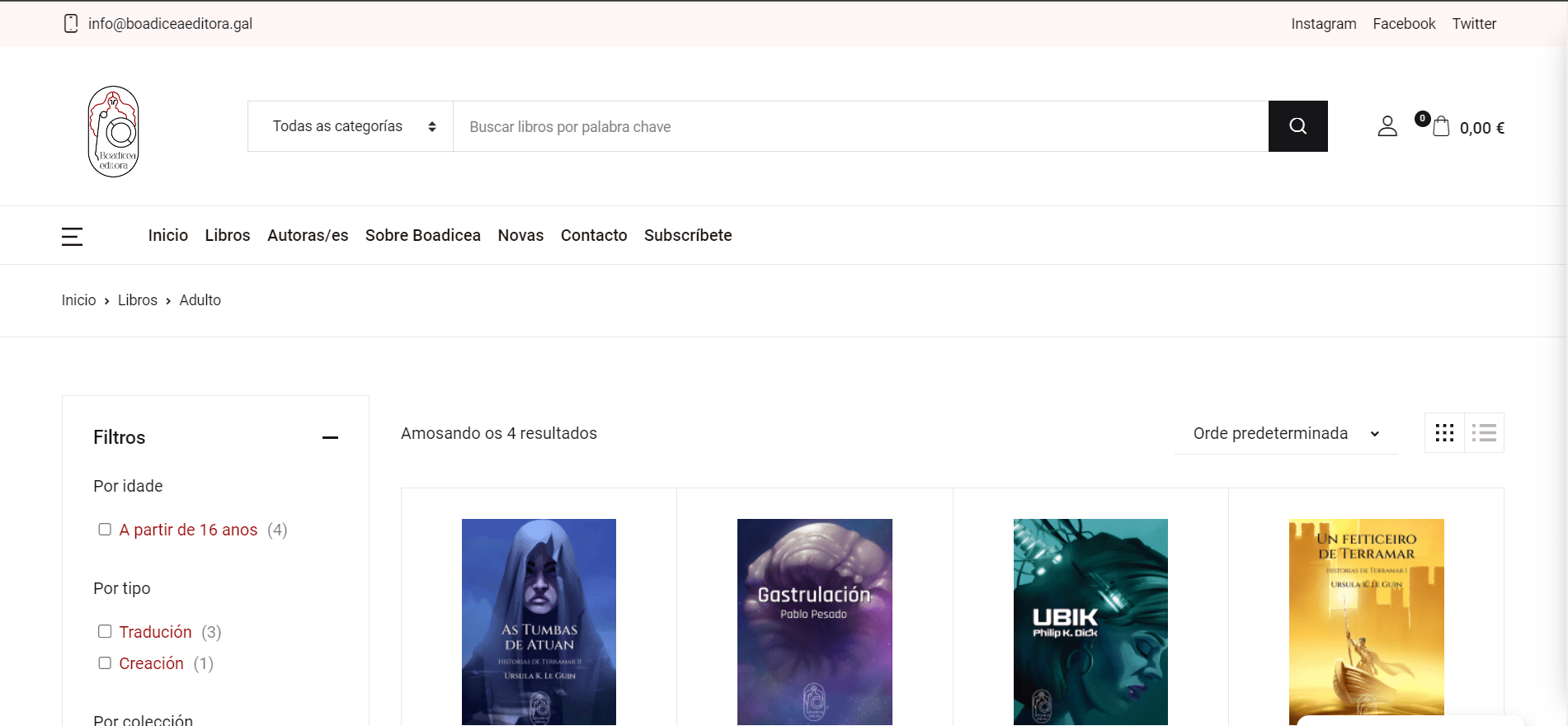Click the 'Por idade' filter heading
This screenshot has width=1568, height=726.
click(x=128, y=486)
